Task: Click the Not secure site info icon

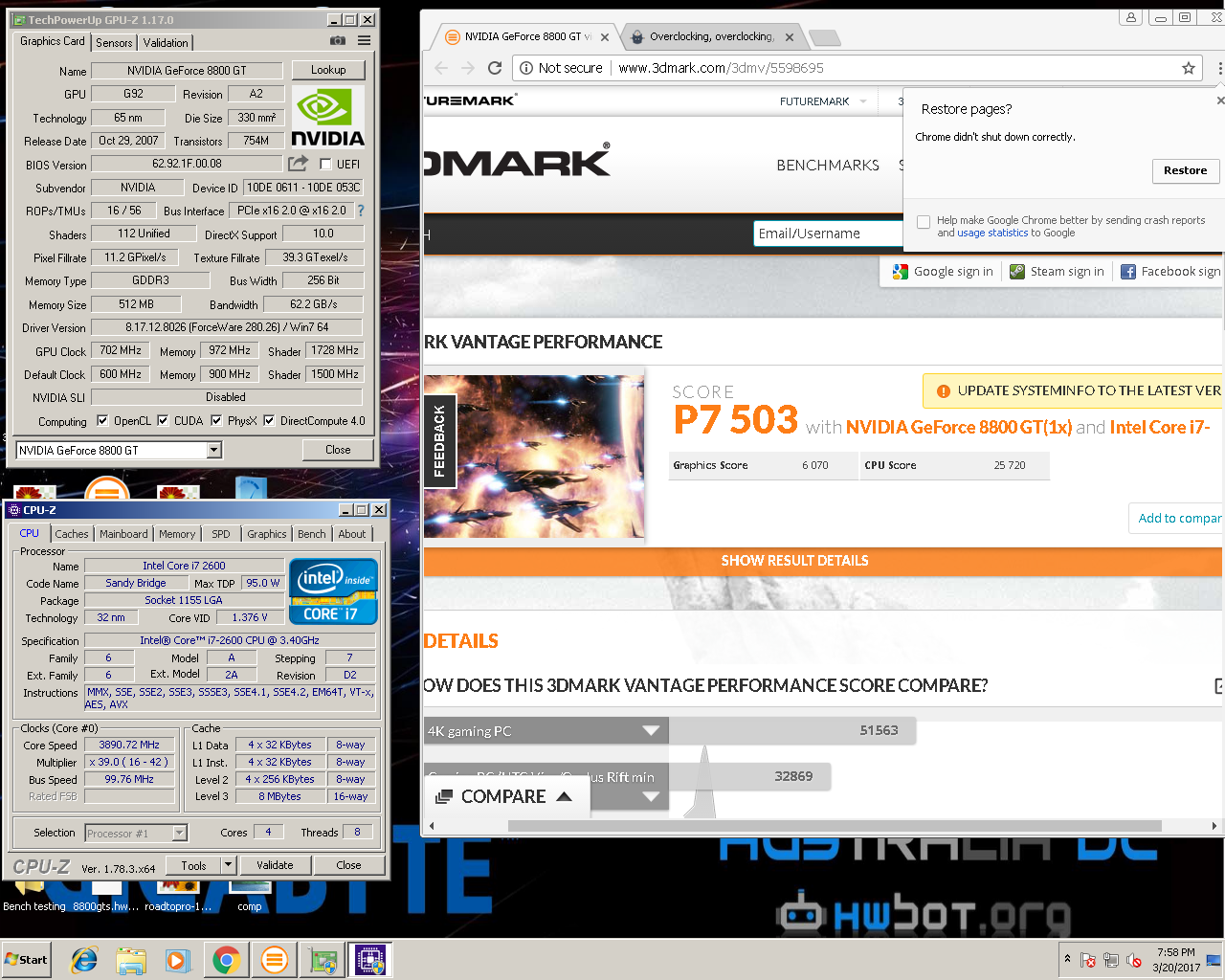Action: (x=526, y=68)
